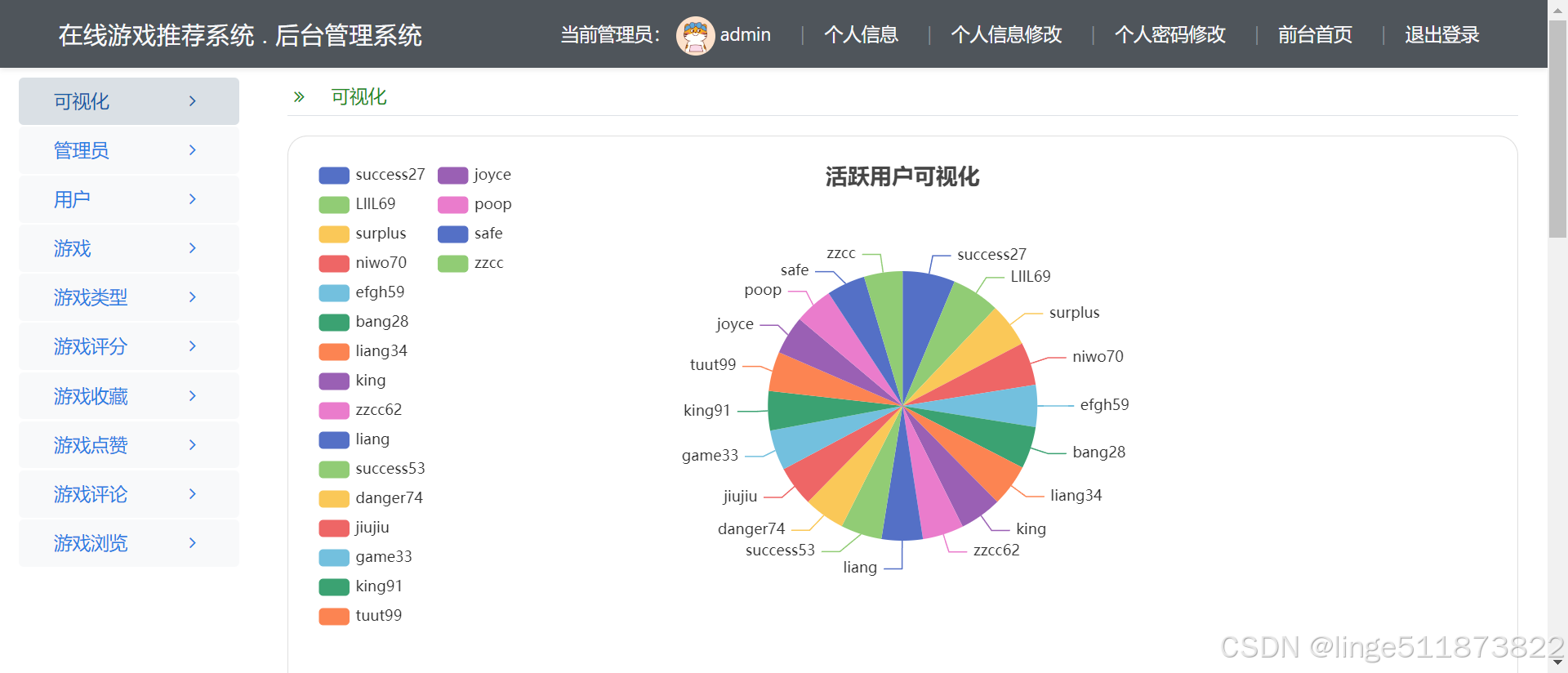Click the double-arrow breadcrumb icon
1568x673 pixels.
[299, 97]
